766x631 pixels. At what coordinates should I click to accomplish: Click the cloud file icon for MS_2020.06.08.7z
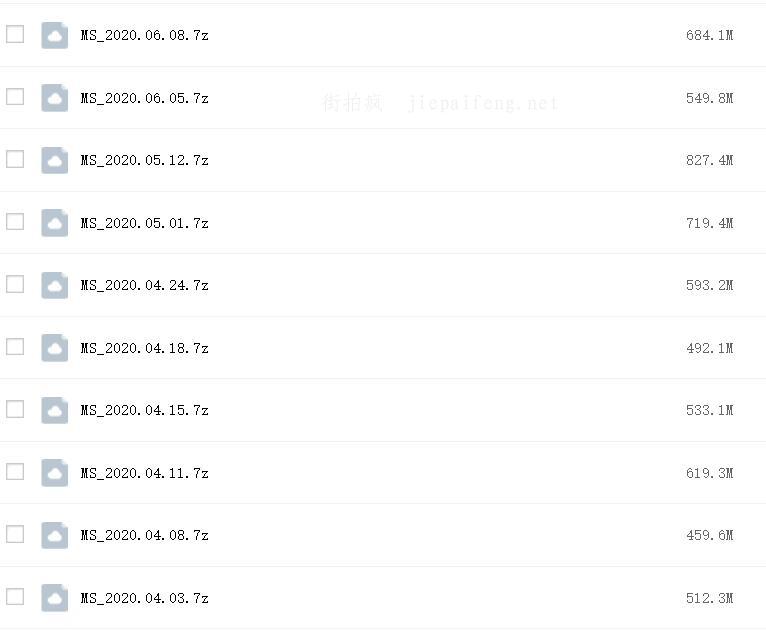(54, 35)
